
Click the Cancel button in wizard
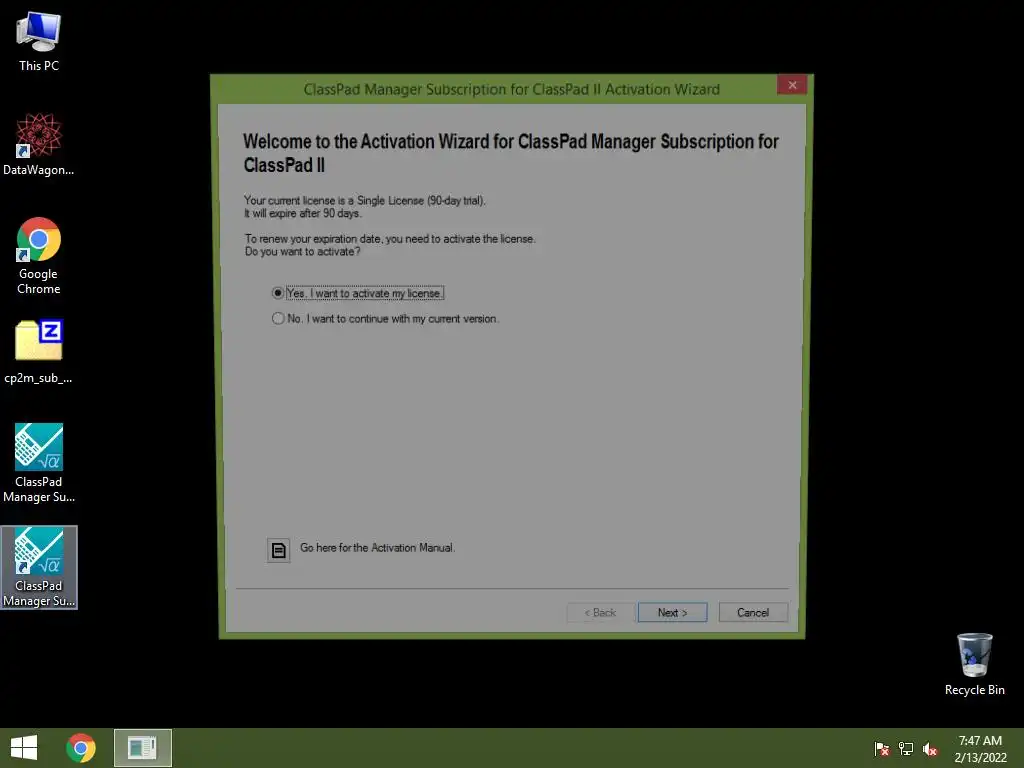coord(753,613)
